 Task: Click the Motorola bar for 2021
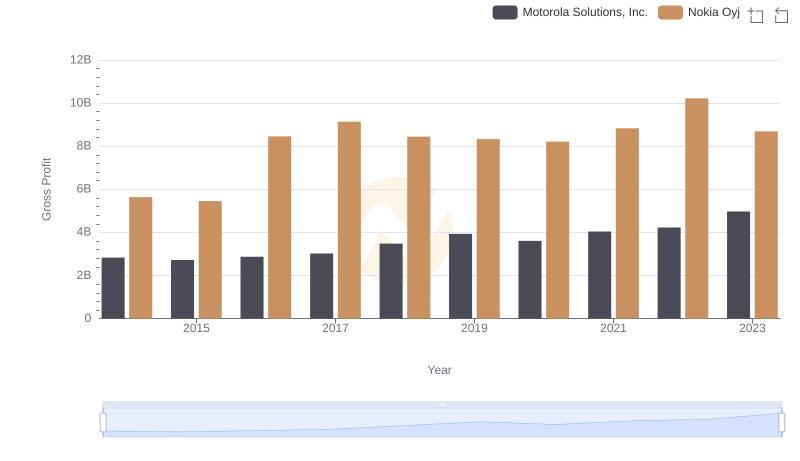599,275
